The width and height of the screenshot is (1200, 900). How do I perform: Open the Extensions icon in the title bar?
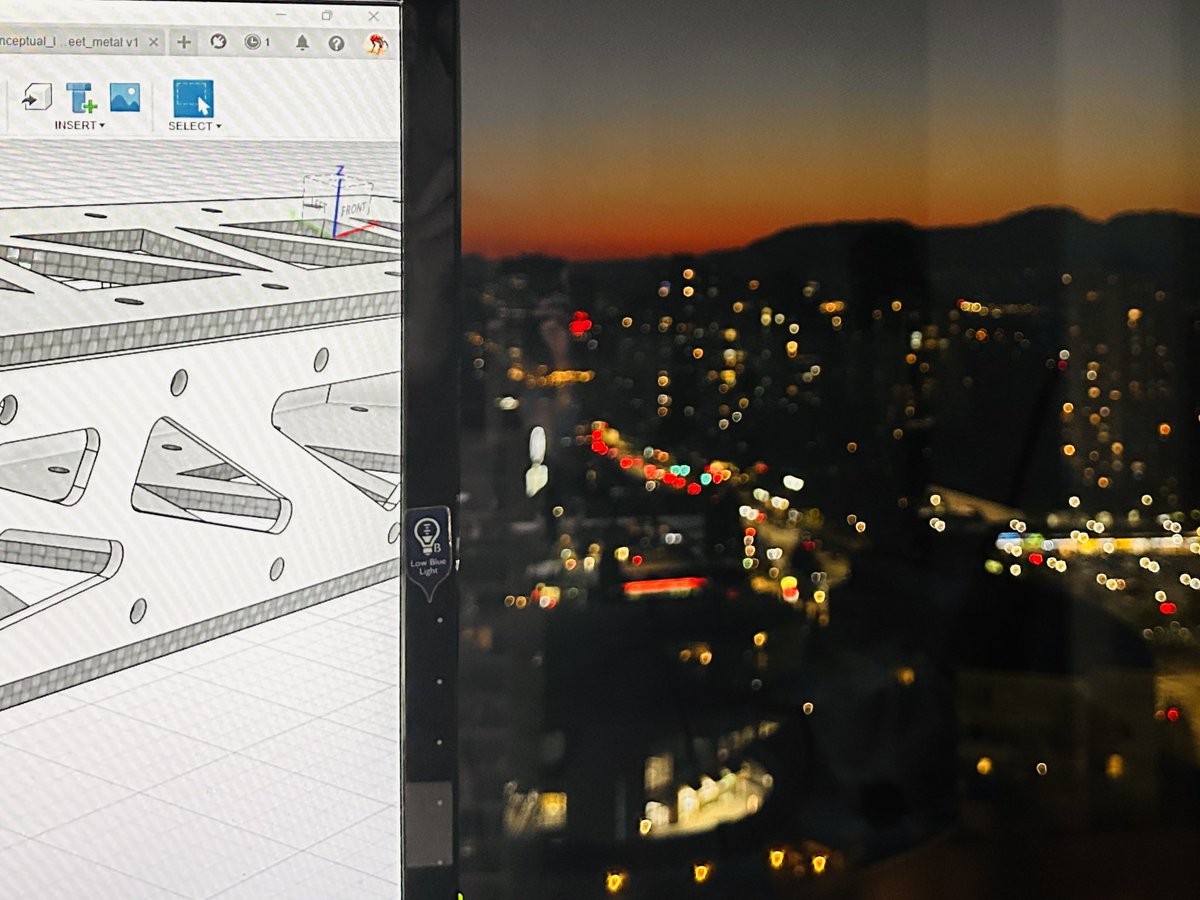click(219, 42)
